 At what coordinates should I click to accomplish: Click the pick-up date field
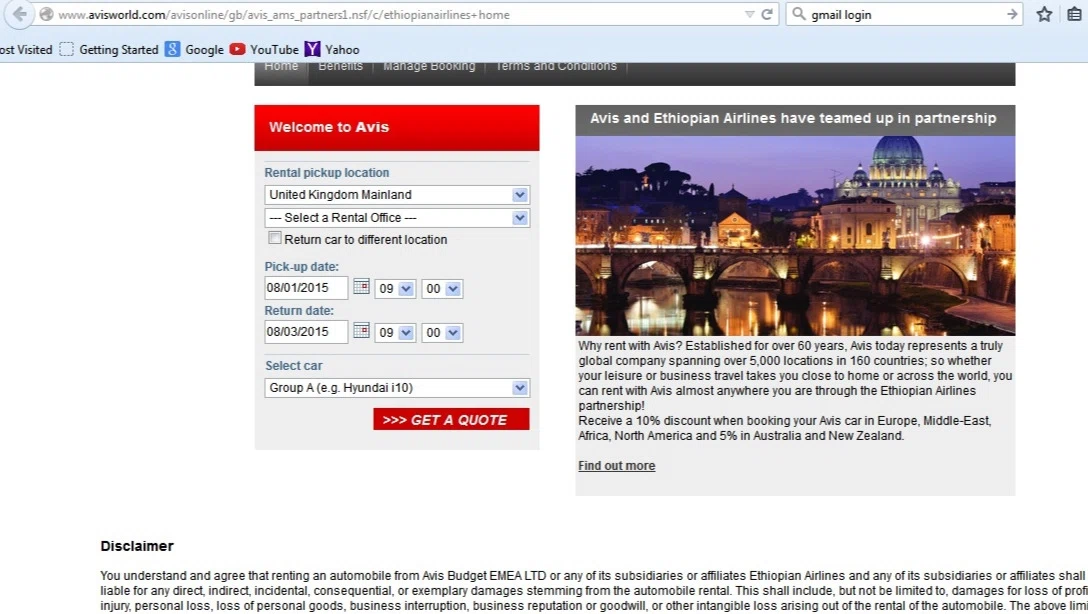point(306,288)
